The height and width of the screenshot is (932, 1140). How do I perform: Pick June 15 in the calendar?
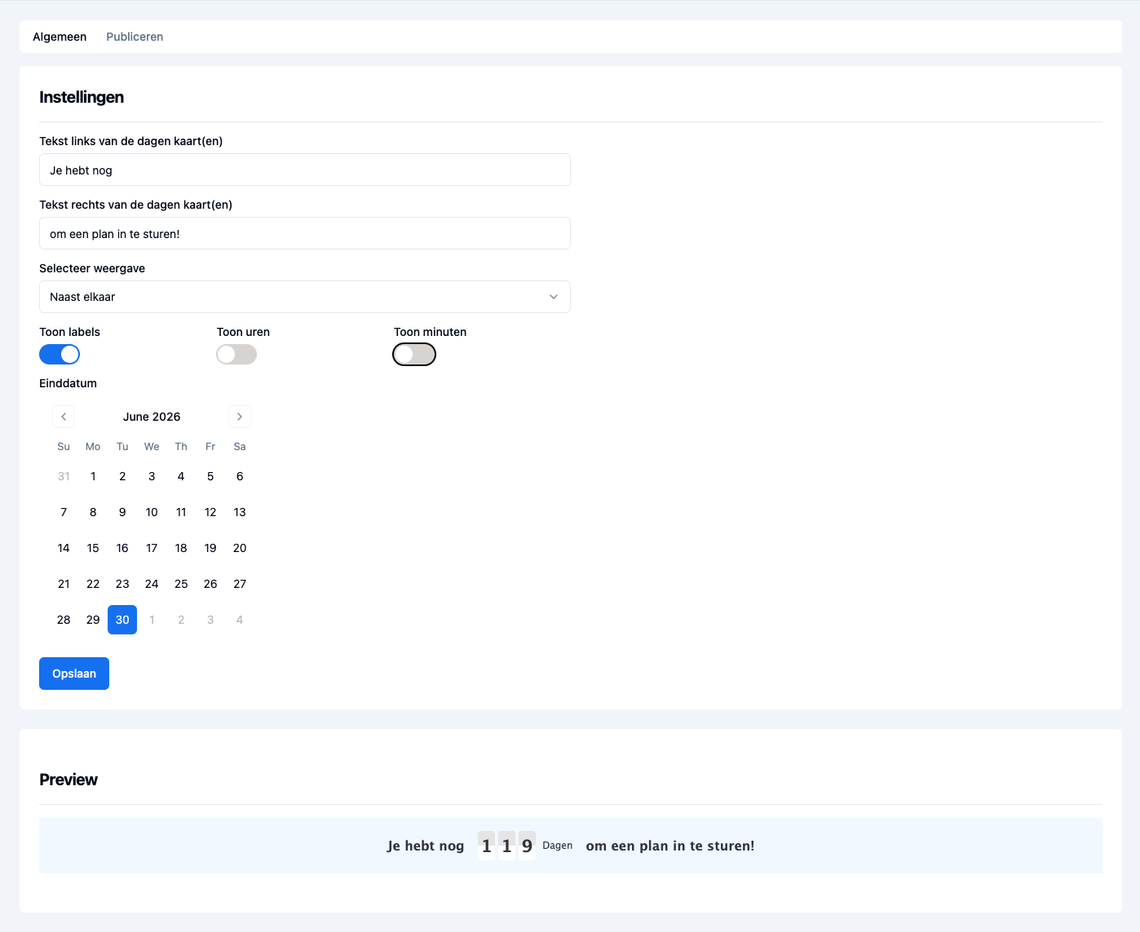click(x=93, y=548)
